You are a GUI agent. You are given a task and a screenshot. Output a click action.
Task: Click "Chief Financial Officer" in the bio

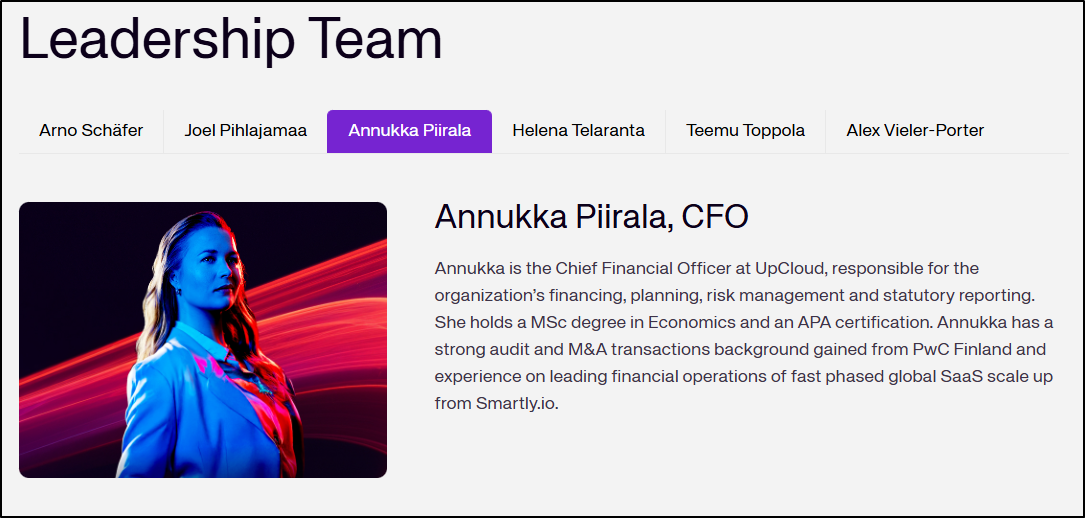[642, 268]
